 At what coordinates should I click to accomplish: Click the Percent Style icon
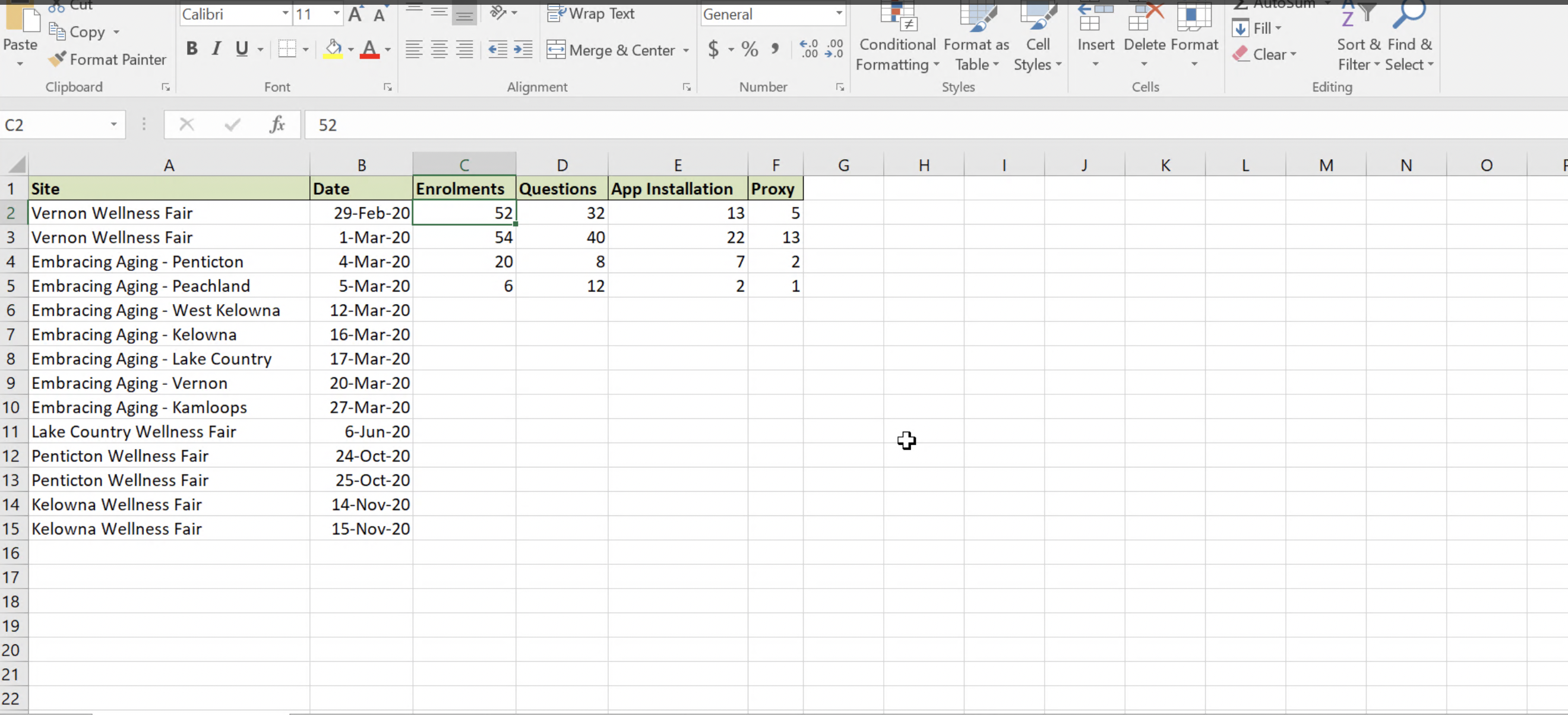(x=750, y=49)
